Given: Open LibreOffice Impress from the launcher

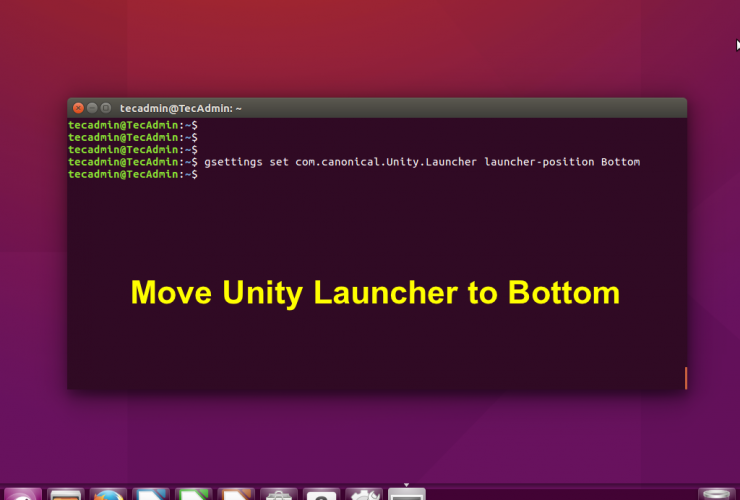Looking at the screenshot, I should [237, 493].
